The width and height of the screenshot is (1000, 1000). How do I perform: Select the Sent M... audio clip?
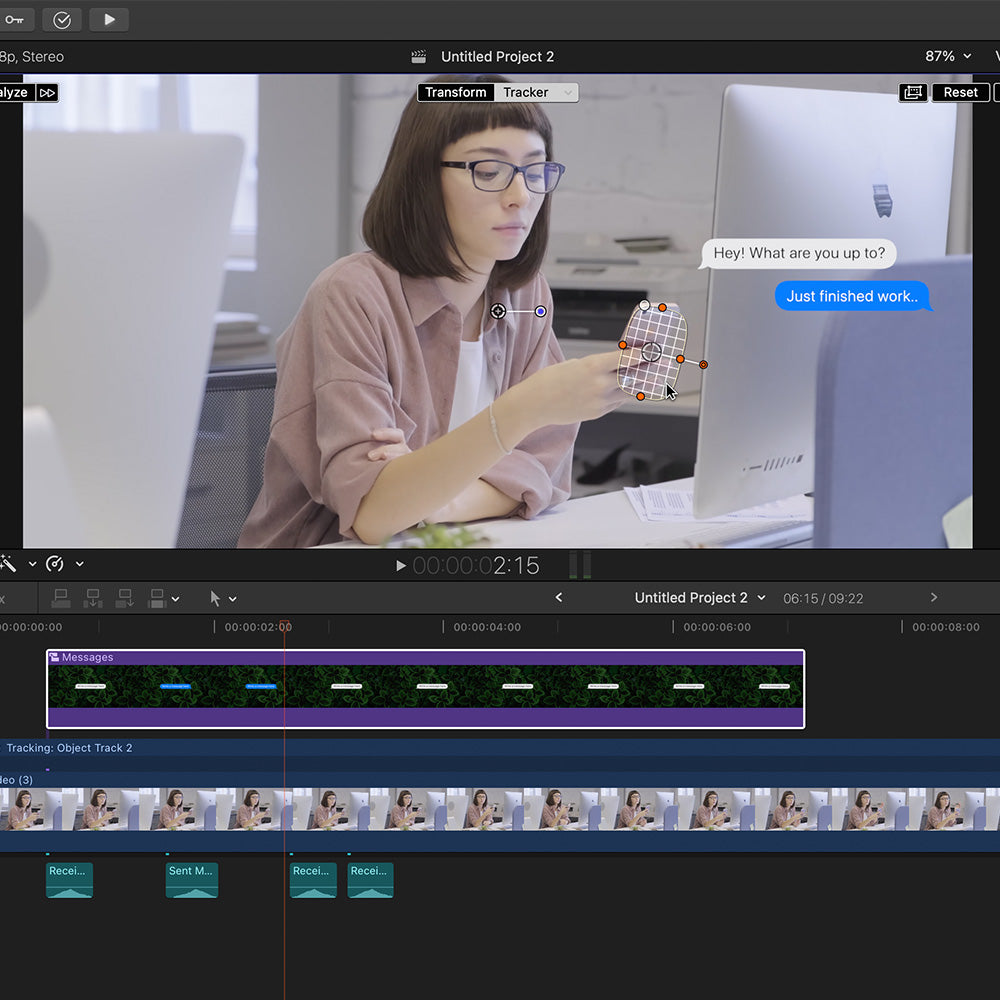click(191, 879)
